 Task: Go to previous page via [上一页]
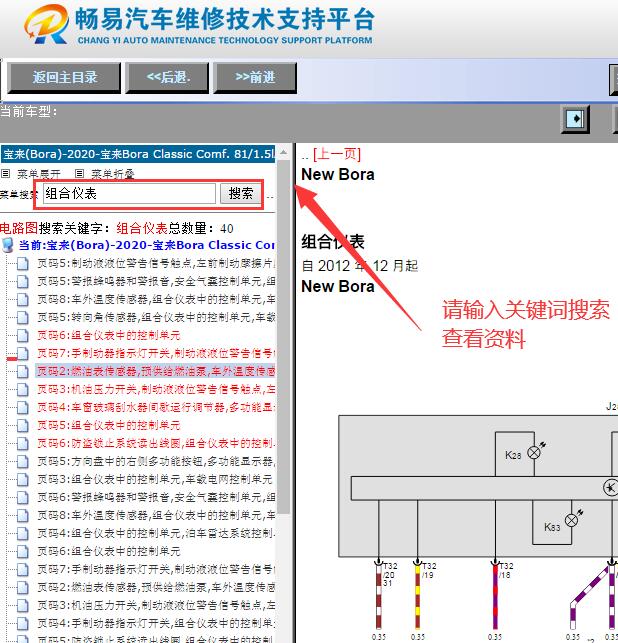tap(337, 154)
